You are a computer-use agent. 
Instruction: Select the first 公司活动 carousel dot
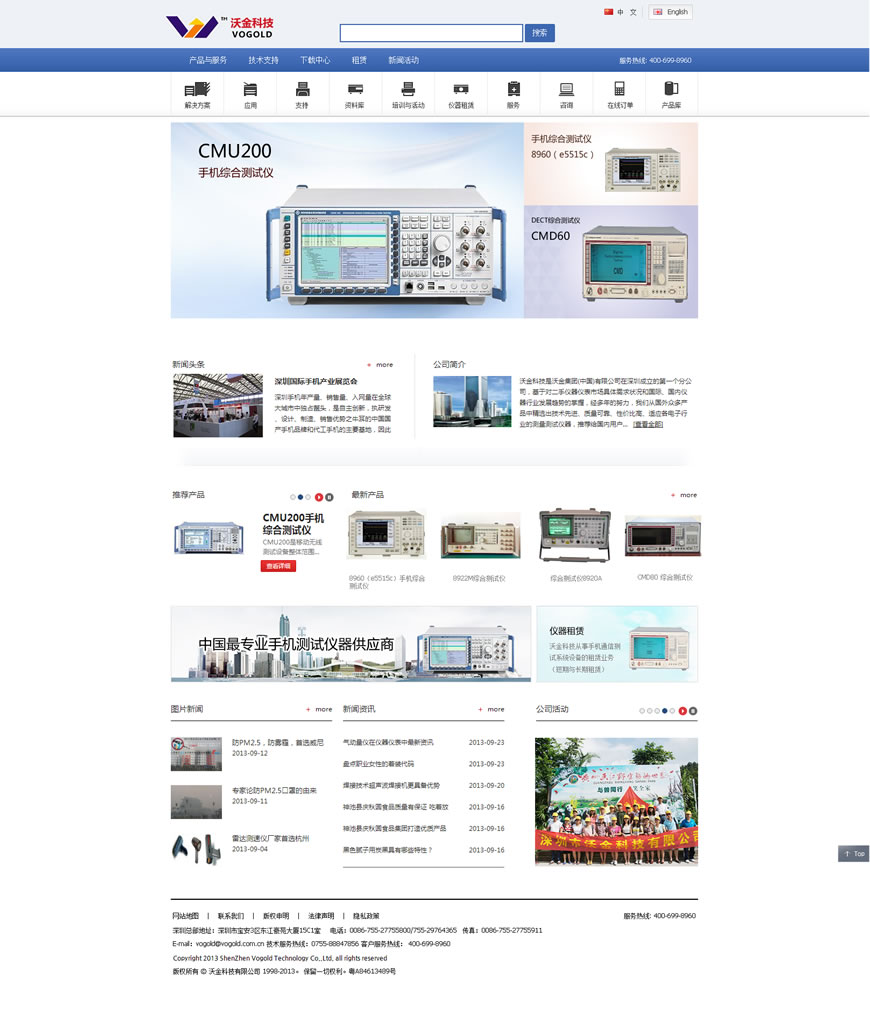(642, 711)
